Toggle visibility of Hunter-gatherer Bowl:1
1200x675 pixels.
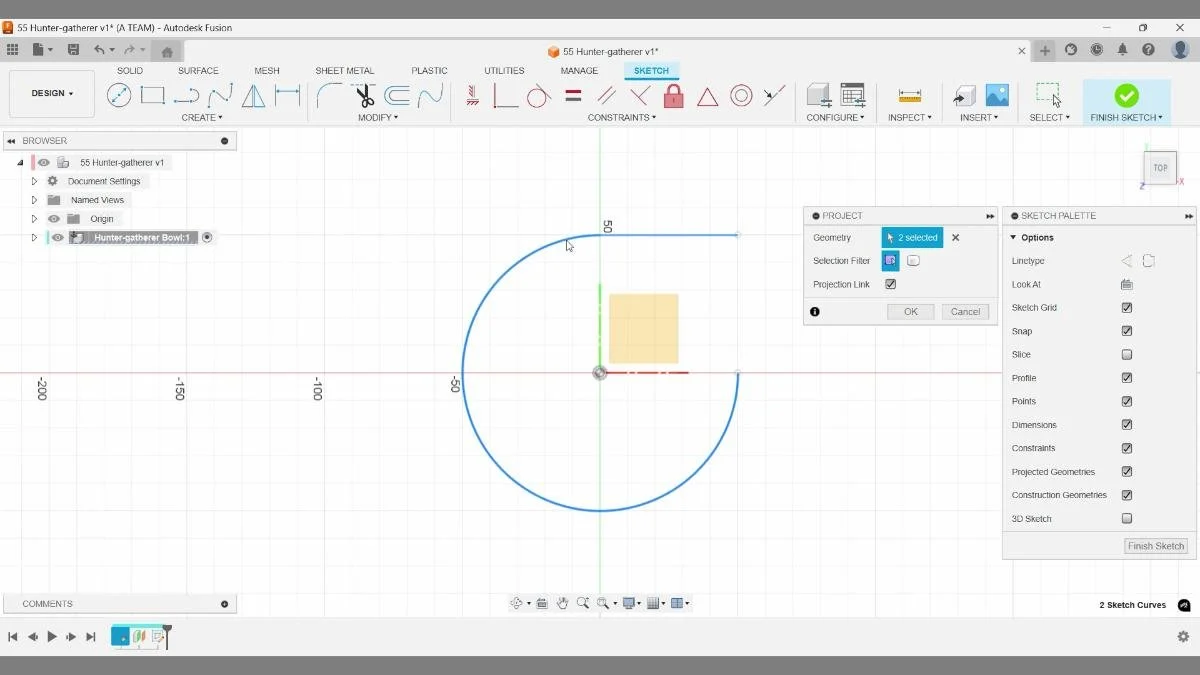pos(57,237)
